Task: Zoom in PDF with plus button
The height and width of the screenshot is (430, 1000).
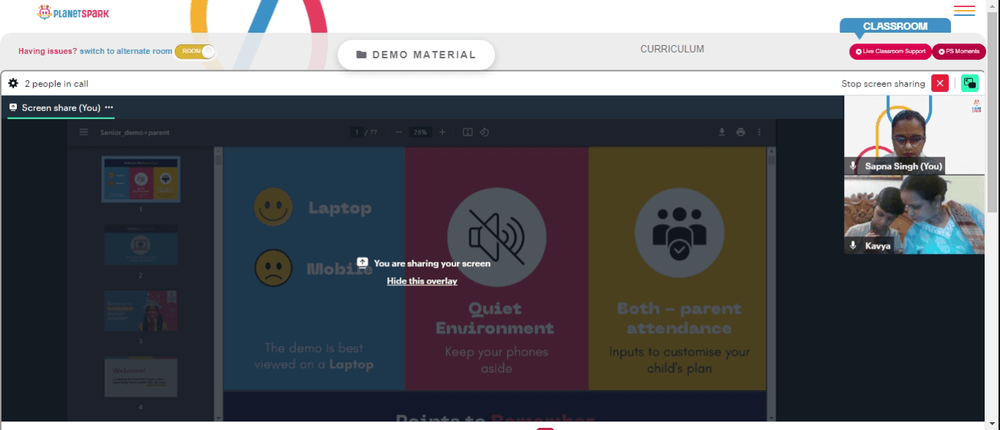Action: (442, 132)
